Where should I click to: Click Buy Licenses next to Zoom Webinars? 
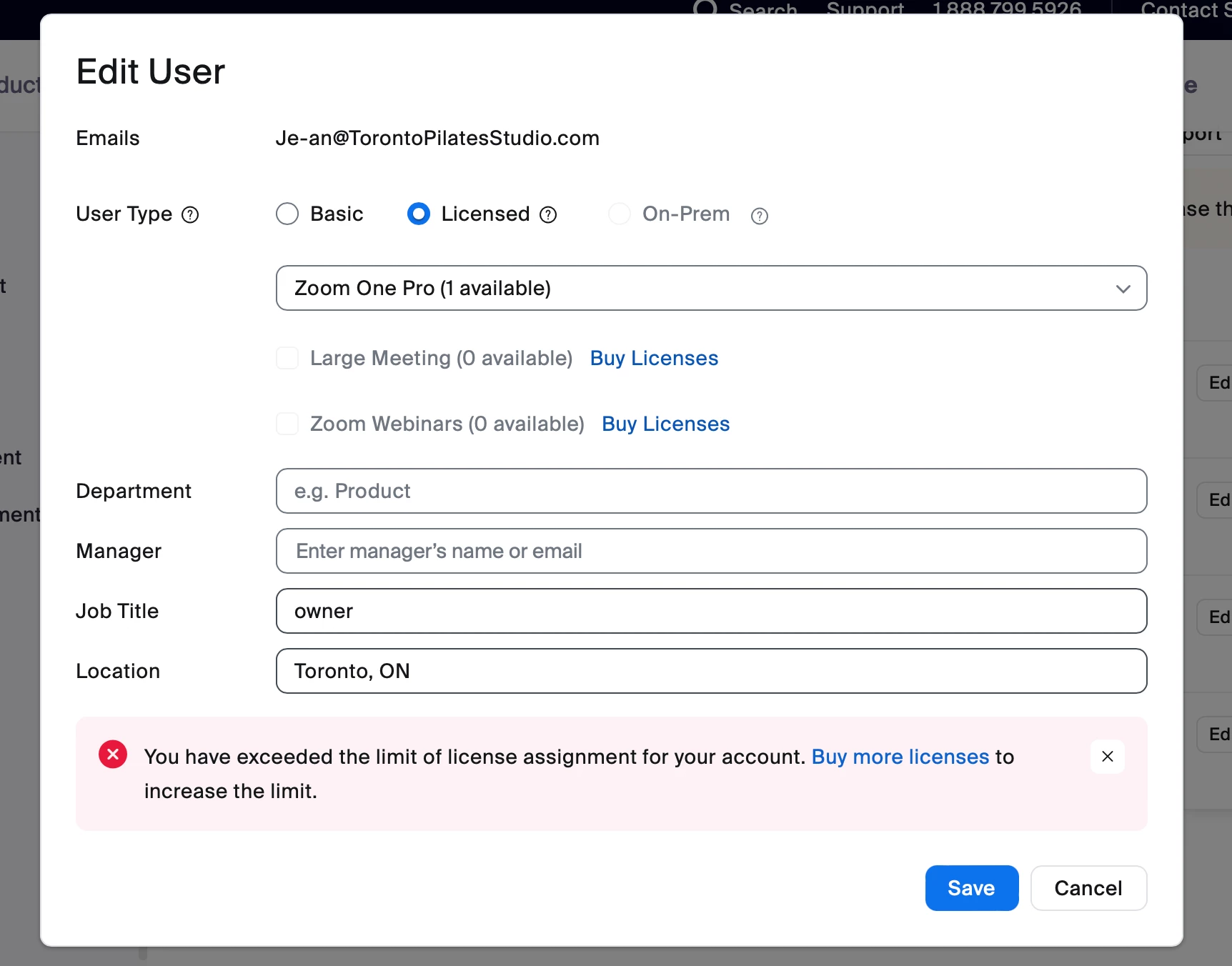tap(665, 424)
